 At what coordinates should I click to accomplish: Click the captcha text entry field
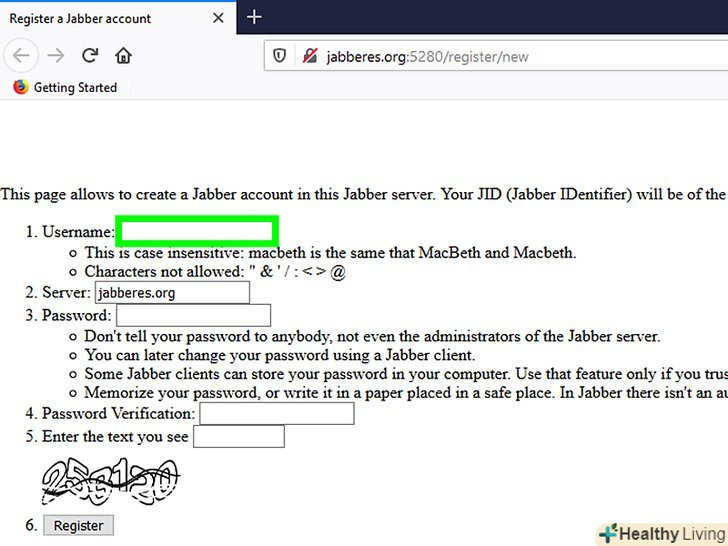pos(239,436)
